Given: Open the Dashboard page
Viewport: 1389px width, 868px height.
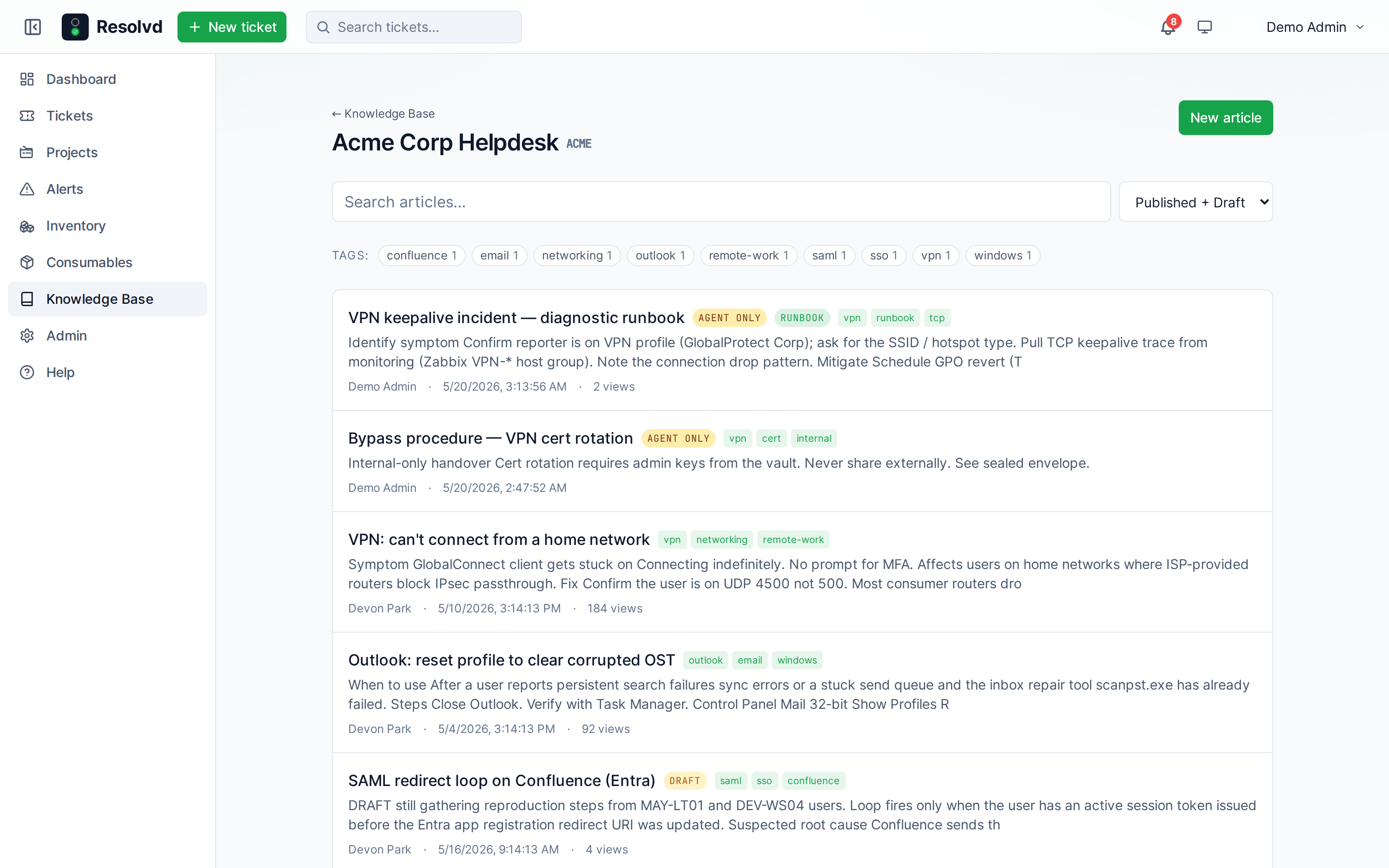Looking at the screenshot, I should click(x=108, y=79).
